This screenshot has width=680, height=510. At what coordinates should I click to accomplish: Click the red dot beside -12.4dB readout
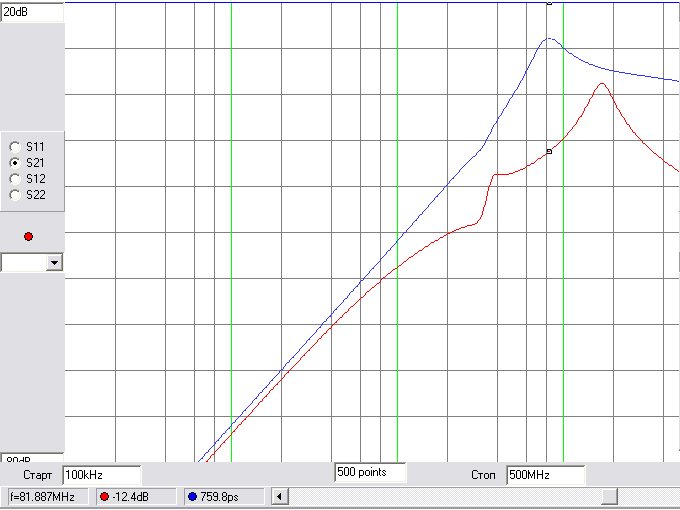click(104, 496)
